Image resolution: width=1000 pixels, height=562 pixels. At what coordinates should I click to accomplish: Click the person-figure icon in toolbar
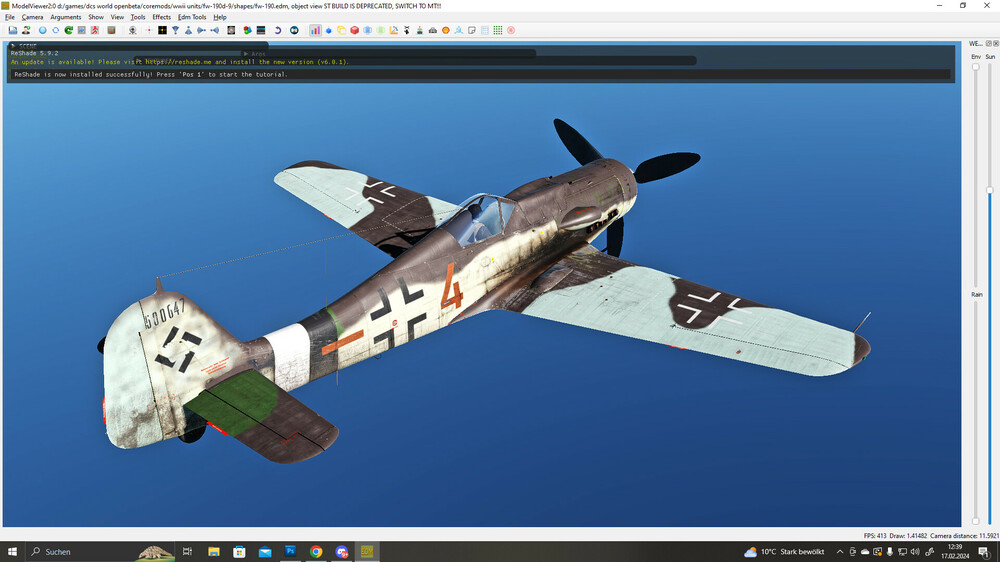click(26, 30)
